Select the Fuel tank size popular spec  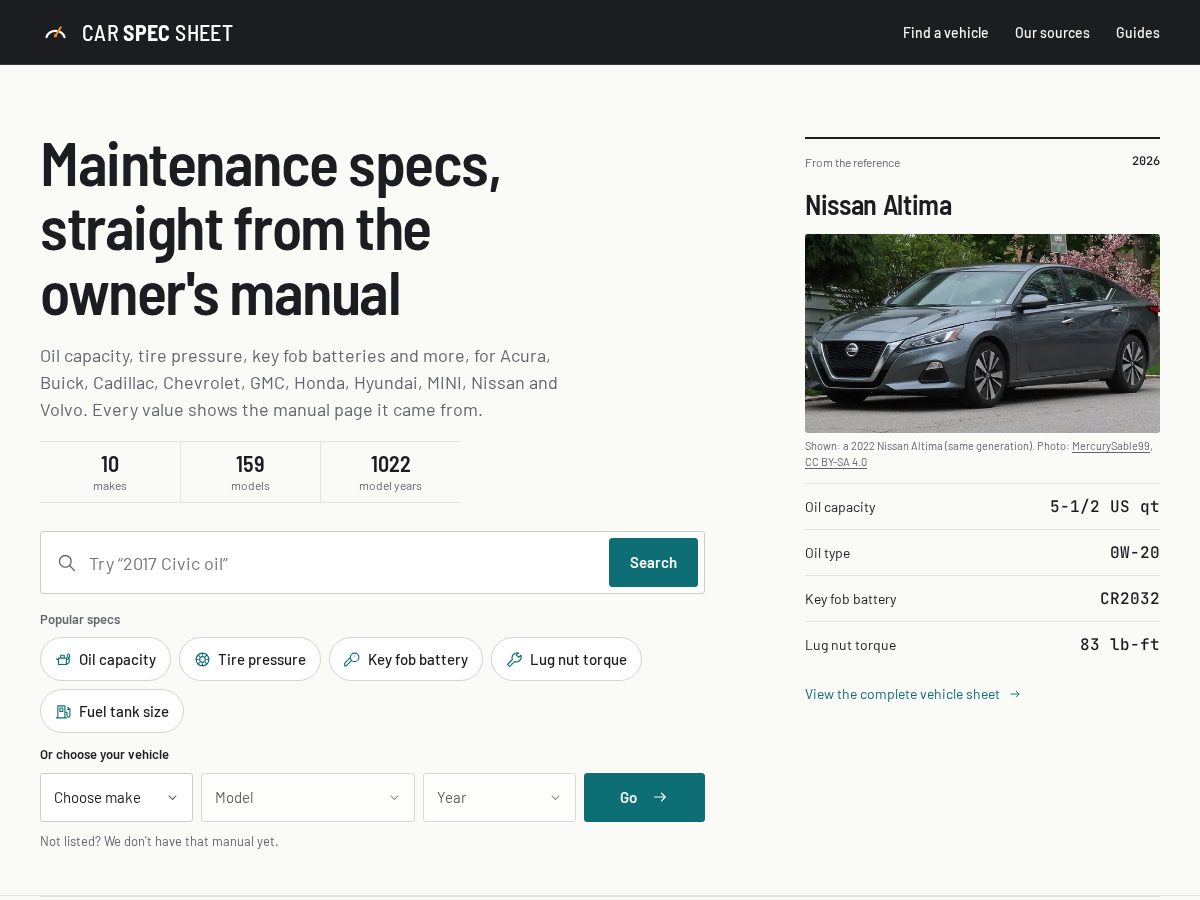pyautogui.click(x=112, y=712)
